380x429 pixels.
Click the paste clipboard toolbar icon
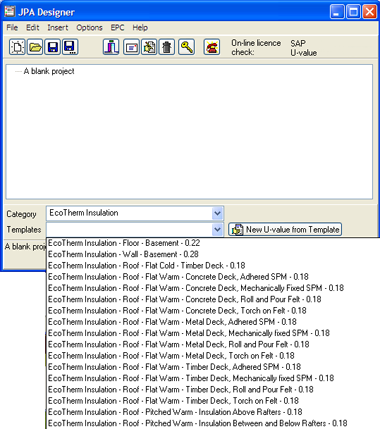tap(149, 47)
